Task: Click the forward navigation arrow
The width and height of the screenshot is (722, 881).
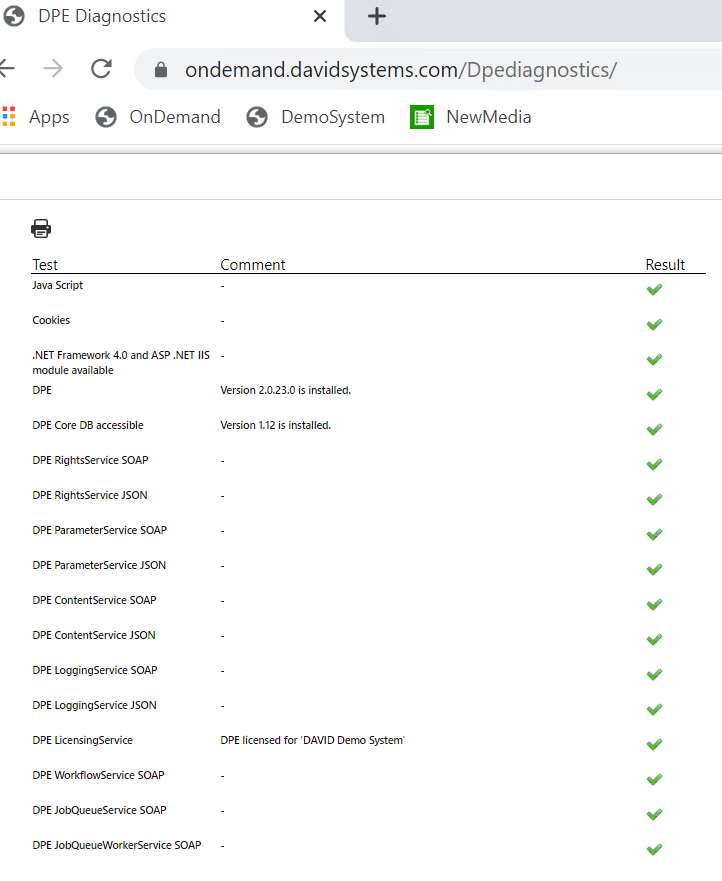Action: click(53, 69)
